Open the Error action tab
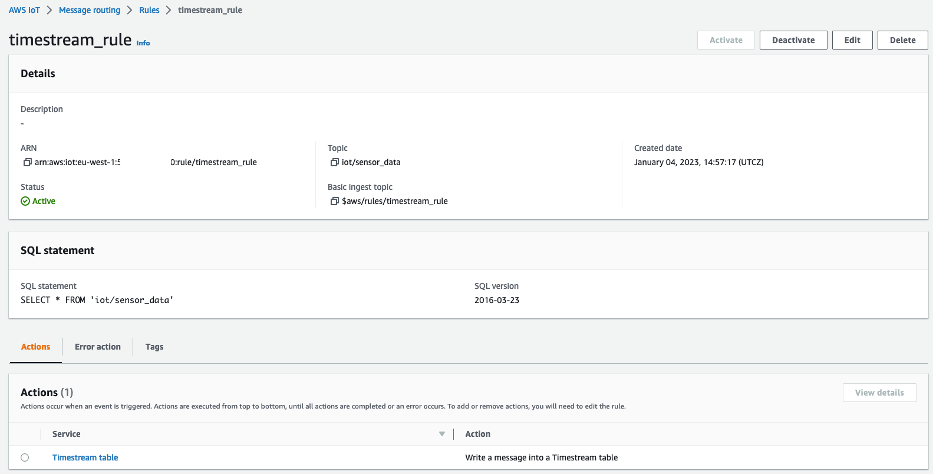Viewport: 933px width, 474px height. click(98, 347)
